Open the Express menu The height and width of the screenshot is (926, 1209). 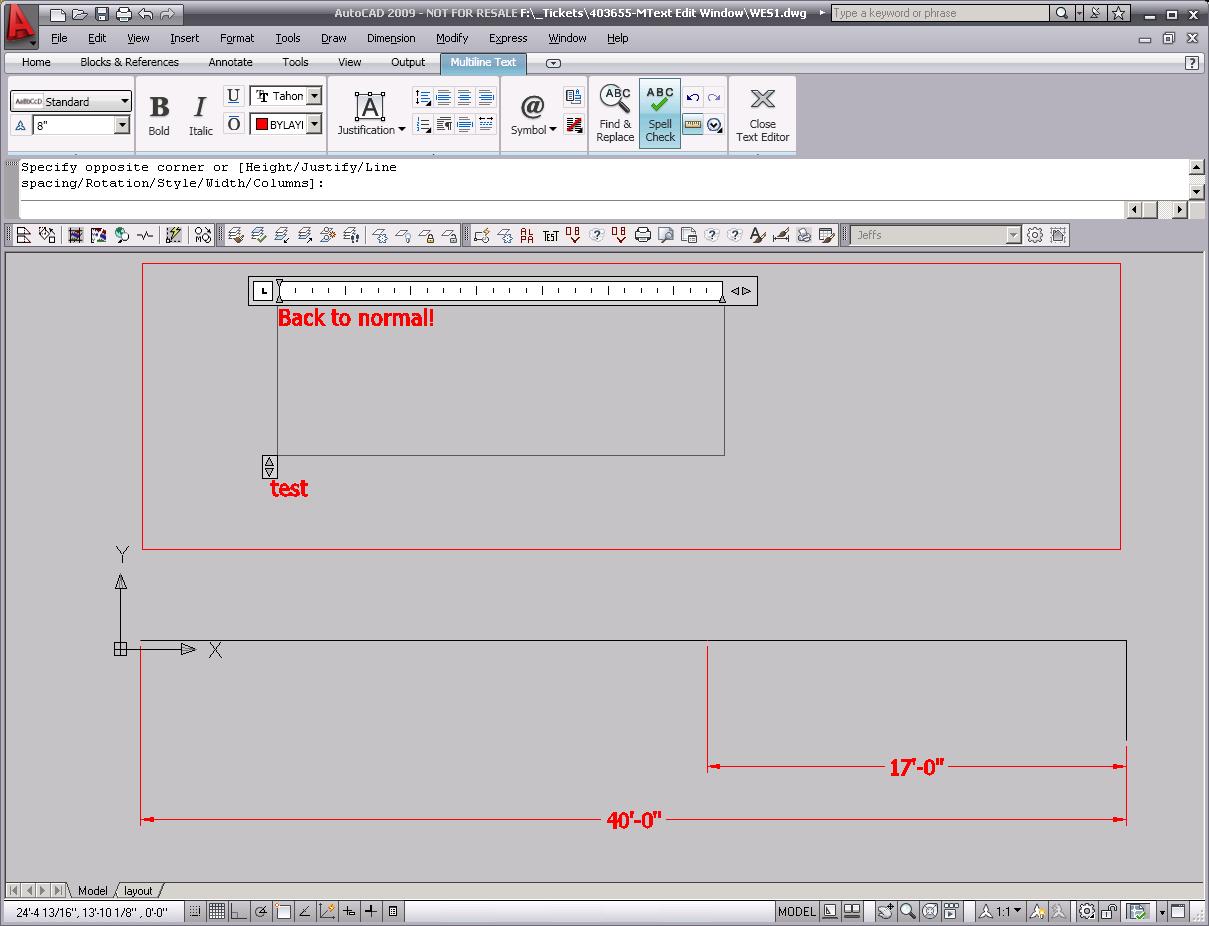pos(508,38)
